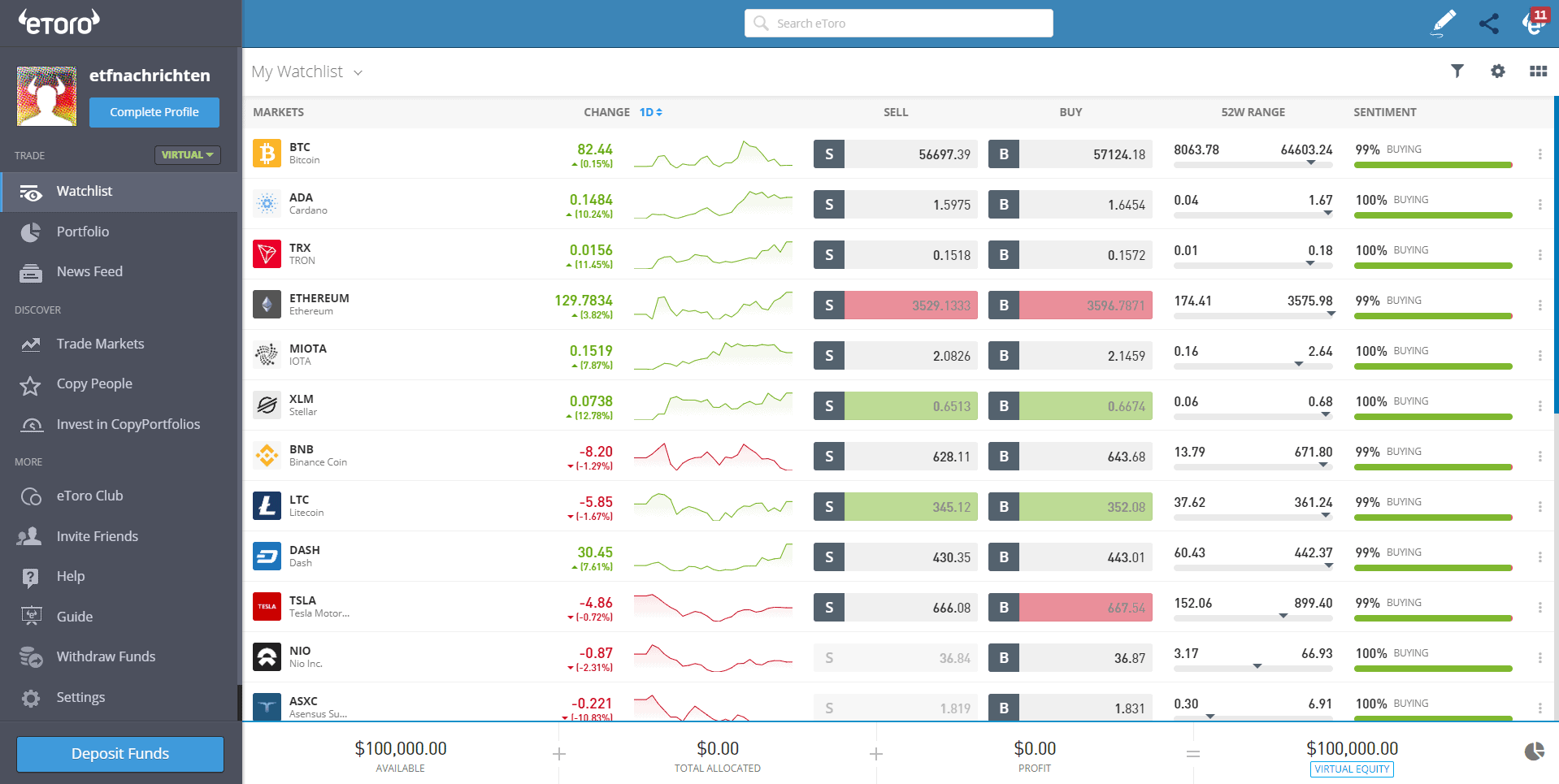Viewport: 1559px width, 784px height.
Task: Click the MIOTA market name
Action: (308, 349)
